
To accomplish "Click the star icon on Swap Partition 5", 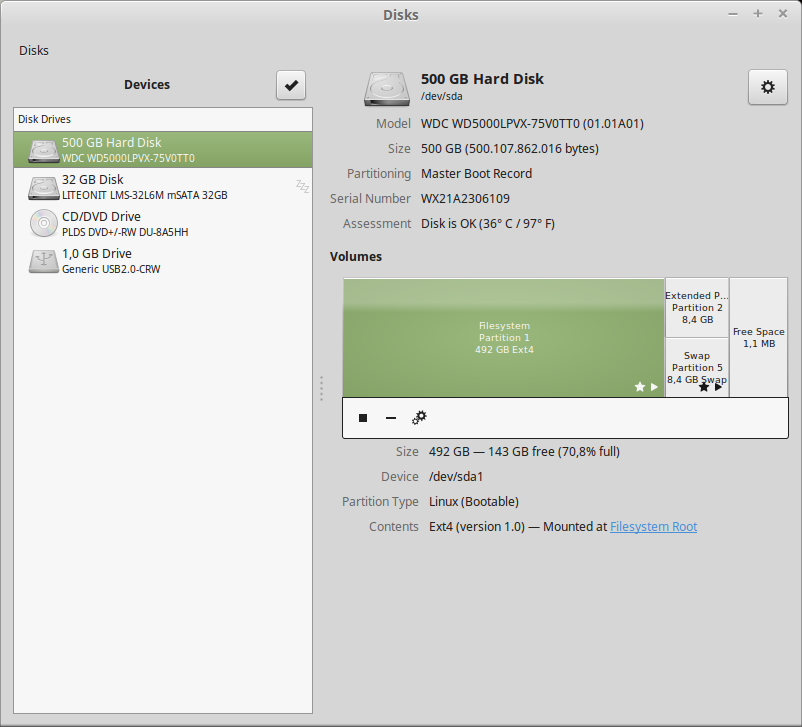I will pyautogui.click(x=704, y=387).
